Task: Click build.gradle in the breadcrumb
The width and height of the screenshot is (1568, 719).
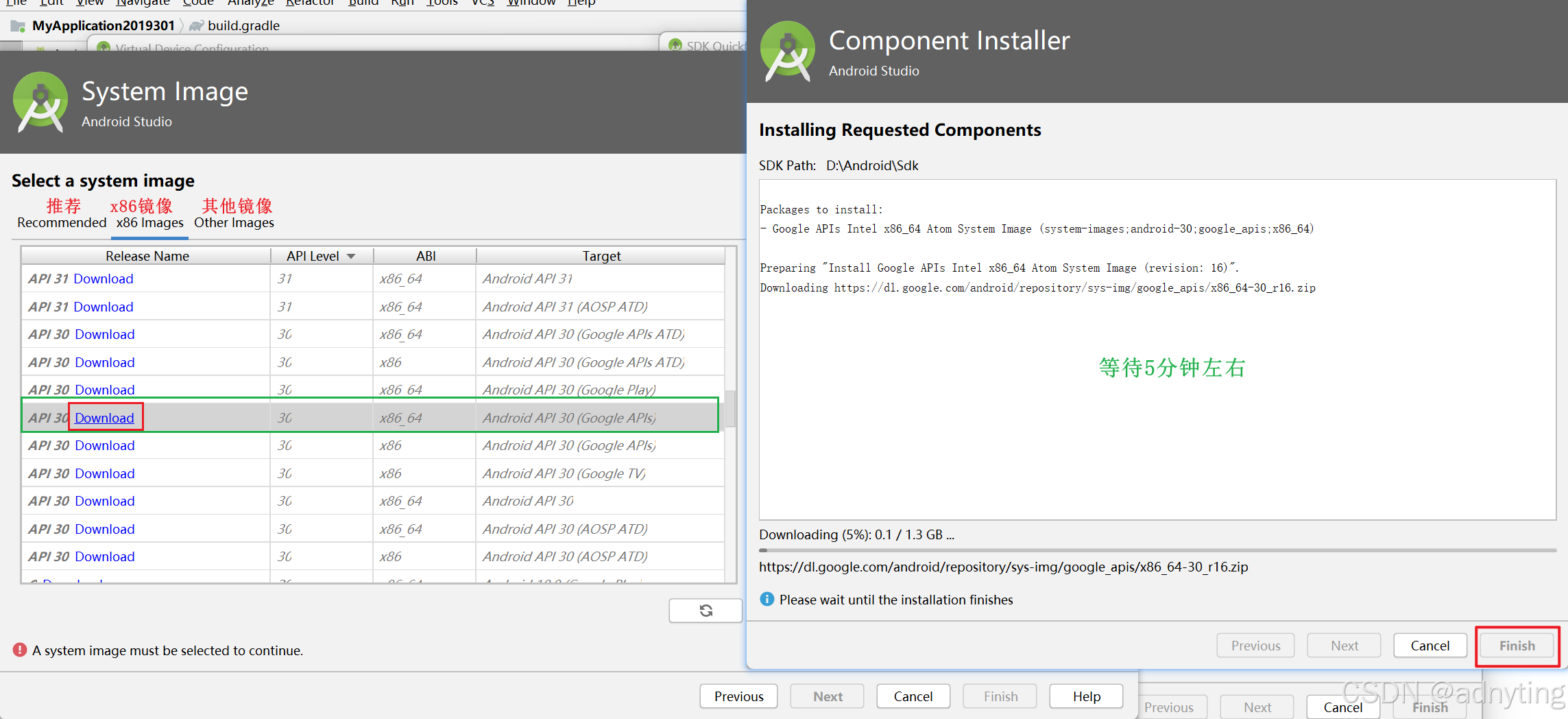Action: tap(243, 25)
